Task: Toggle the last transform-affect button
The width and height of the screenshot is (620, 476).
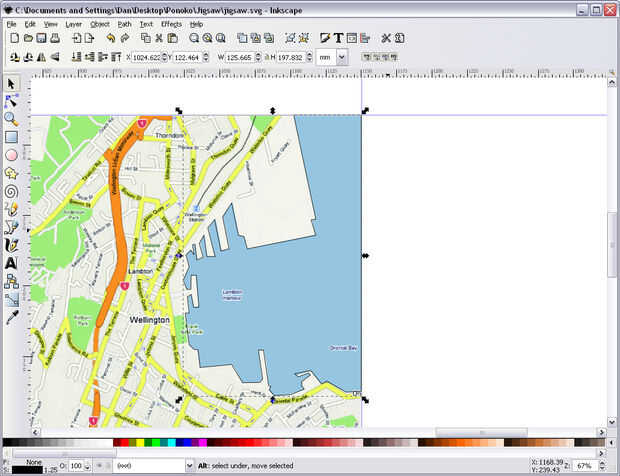Action: pos(394,57)
